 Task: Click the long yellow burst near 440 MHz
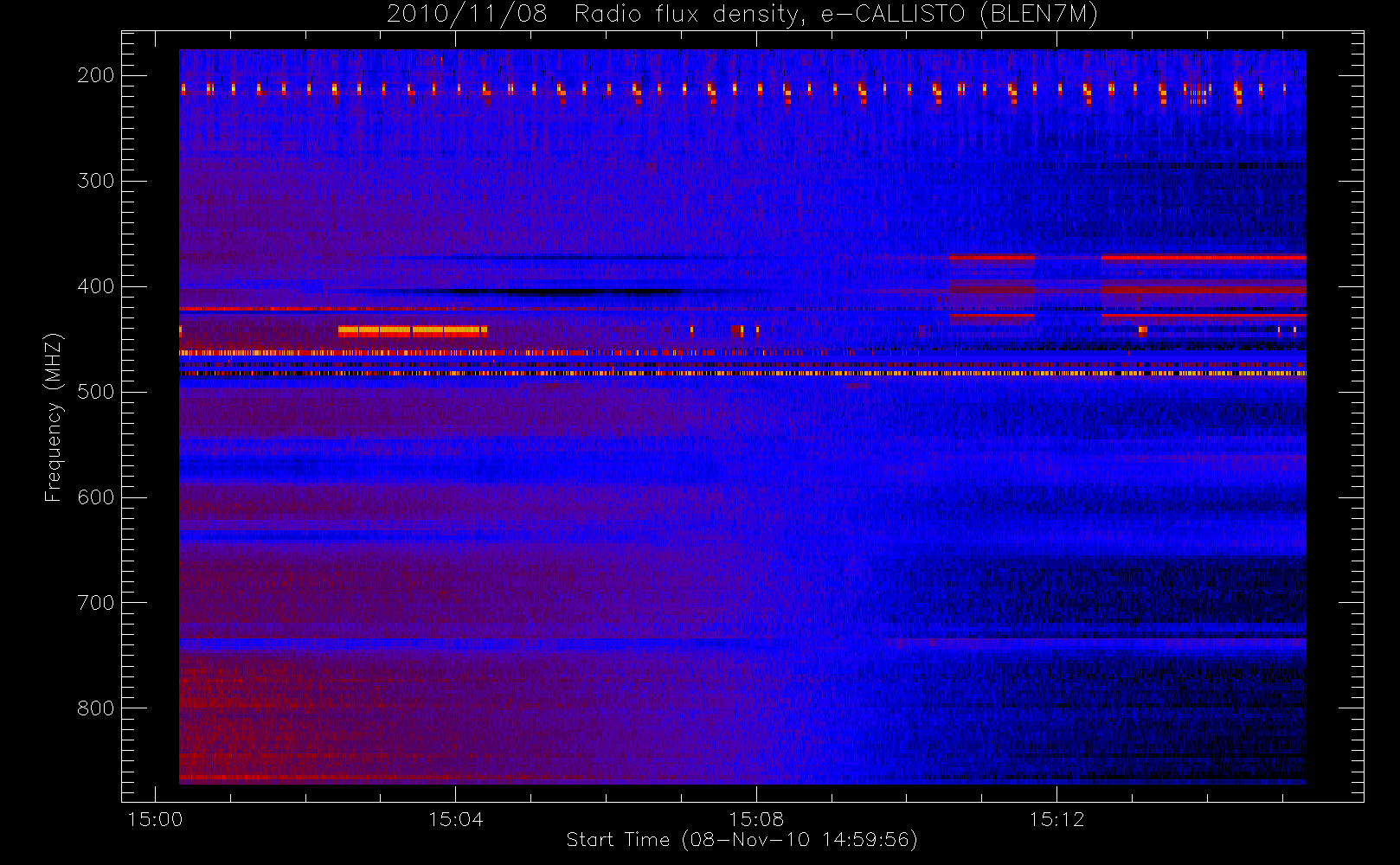412,330
